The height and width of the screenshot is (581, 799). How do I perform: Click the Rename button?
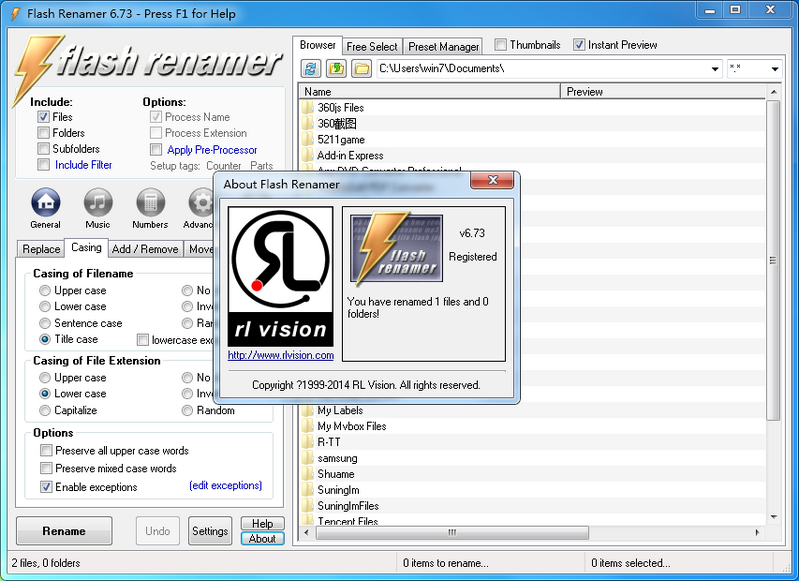[64, 531]
